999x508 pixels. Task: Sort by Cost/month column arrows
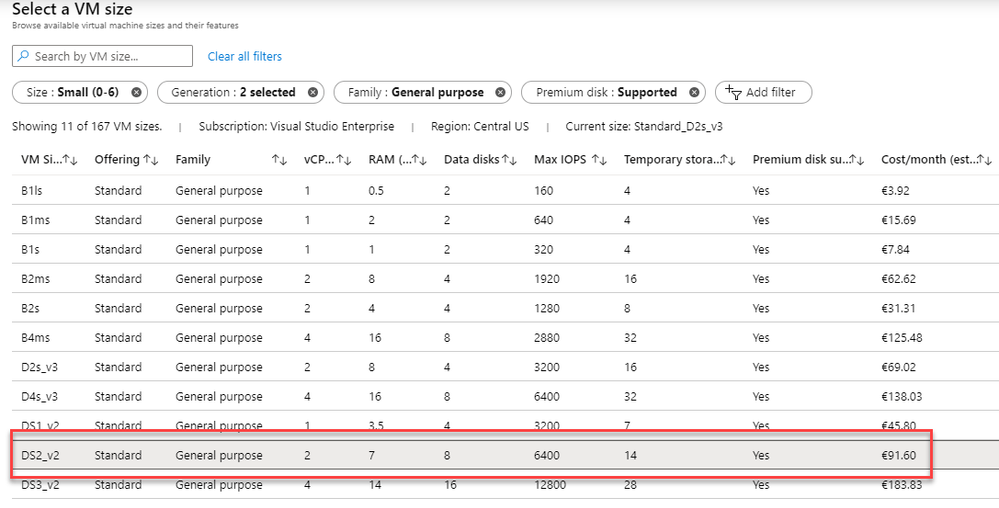(x=984, y=160)
